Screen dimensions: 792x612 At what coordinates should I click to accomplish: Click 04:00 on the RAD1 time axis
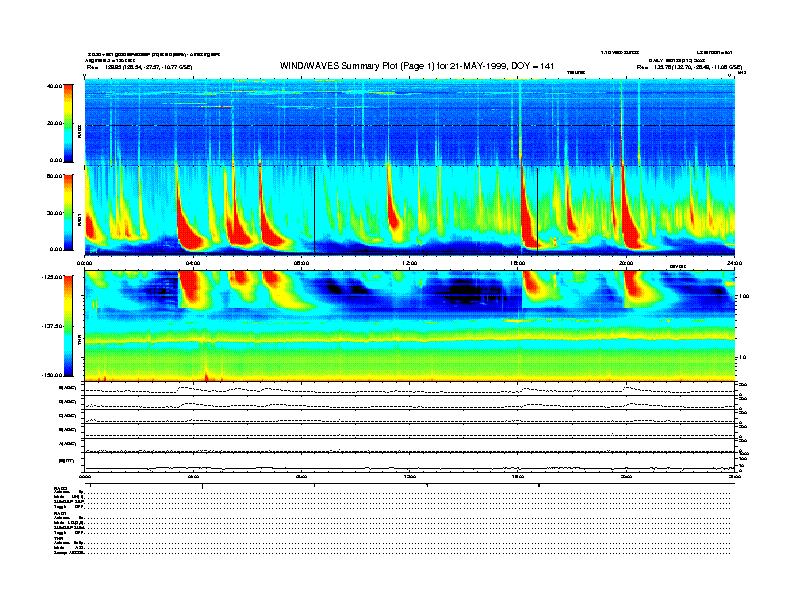[193, 263]
